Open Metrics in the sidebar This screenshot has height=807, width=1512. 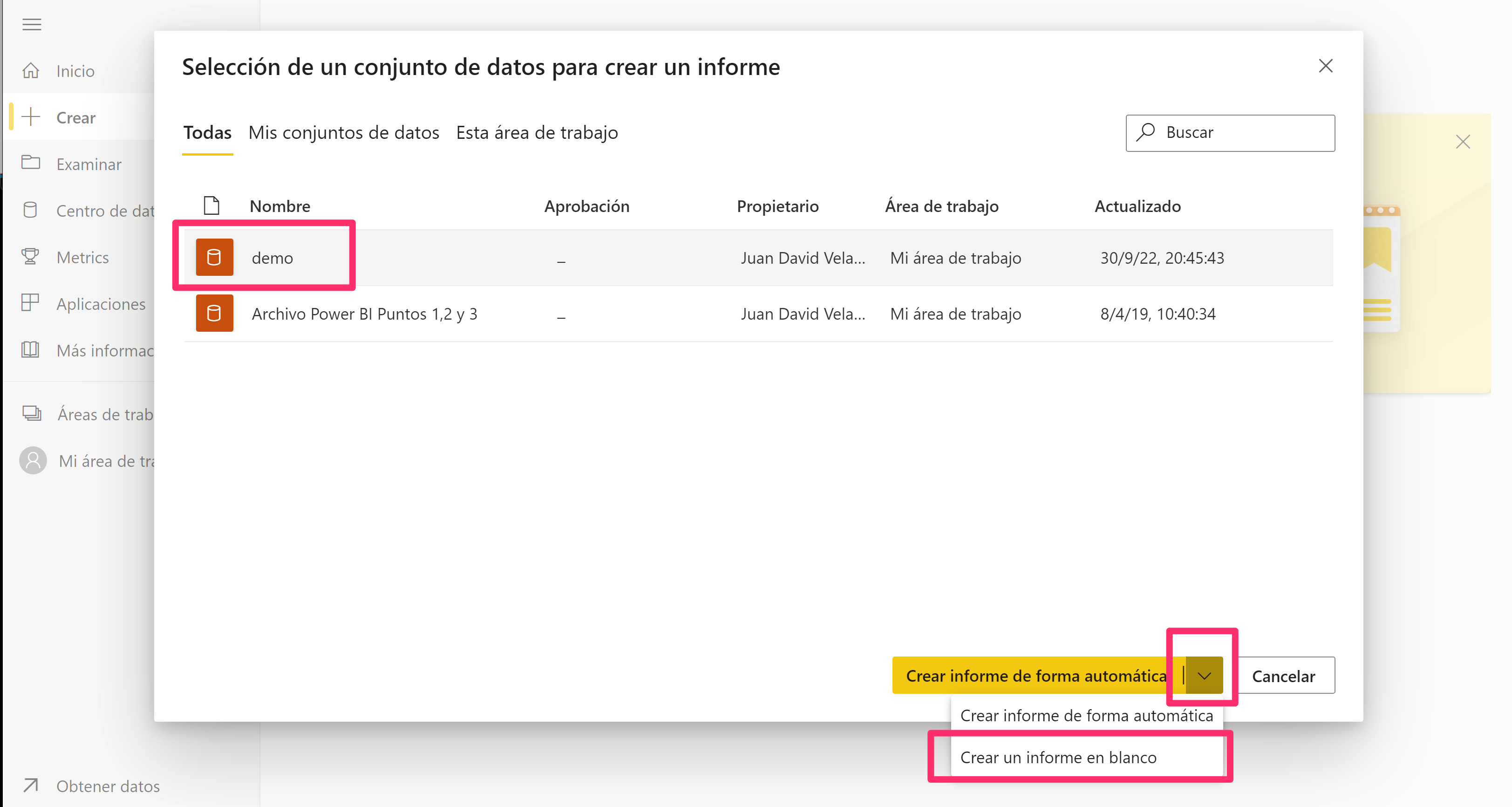click(x=82, y=257)
